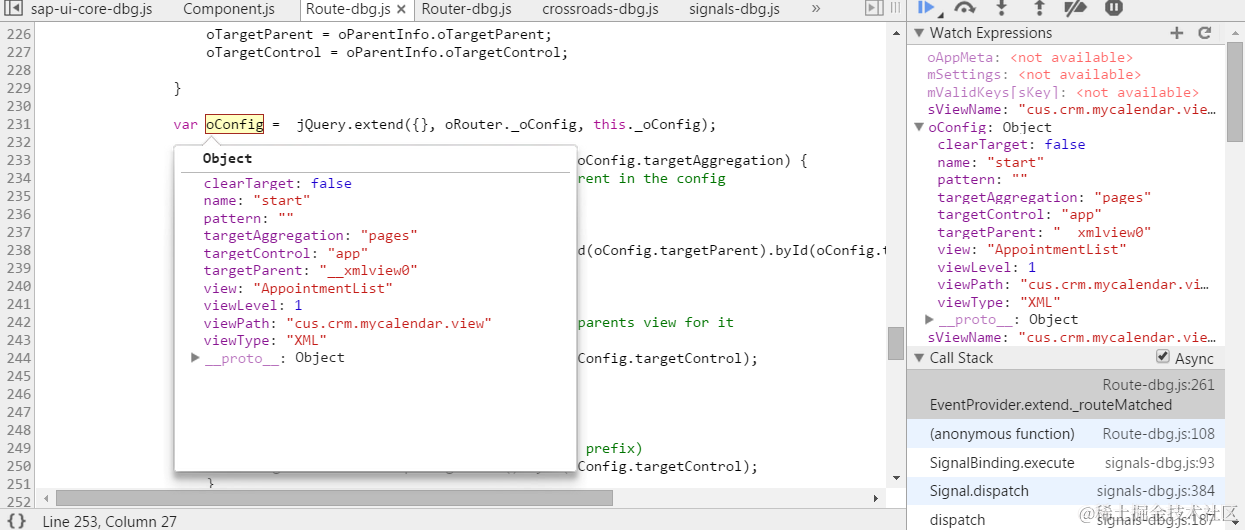Screen dimensions: 1245x530
Task: Step out of current function
Action: coord(1039,7)
